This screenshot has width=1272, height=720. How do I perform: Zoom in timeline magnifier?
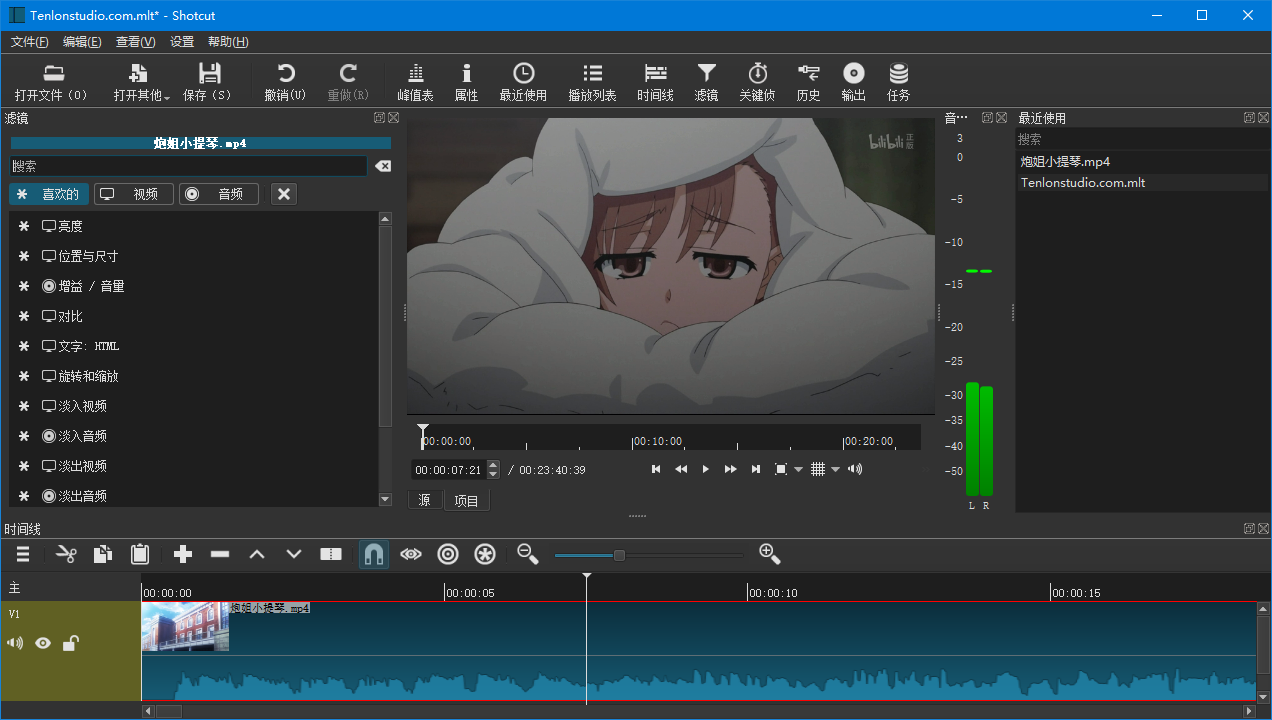(x=769, y=554)
